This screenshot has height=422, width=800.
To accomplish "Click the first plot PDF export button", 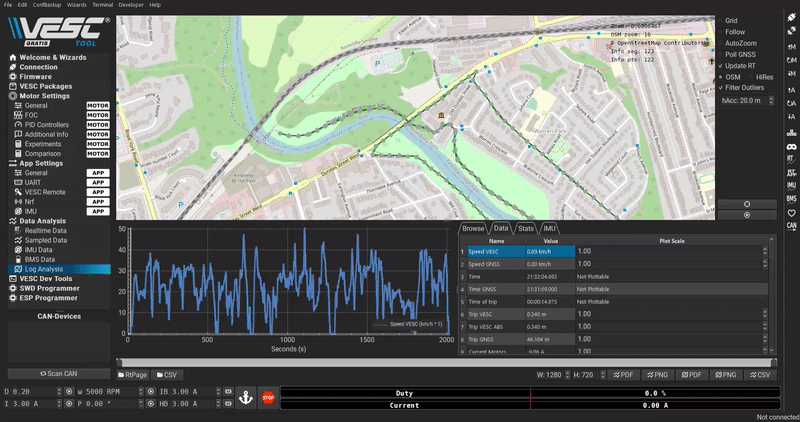I will pos(623,375).
